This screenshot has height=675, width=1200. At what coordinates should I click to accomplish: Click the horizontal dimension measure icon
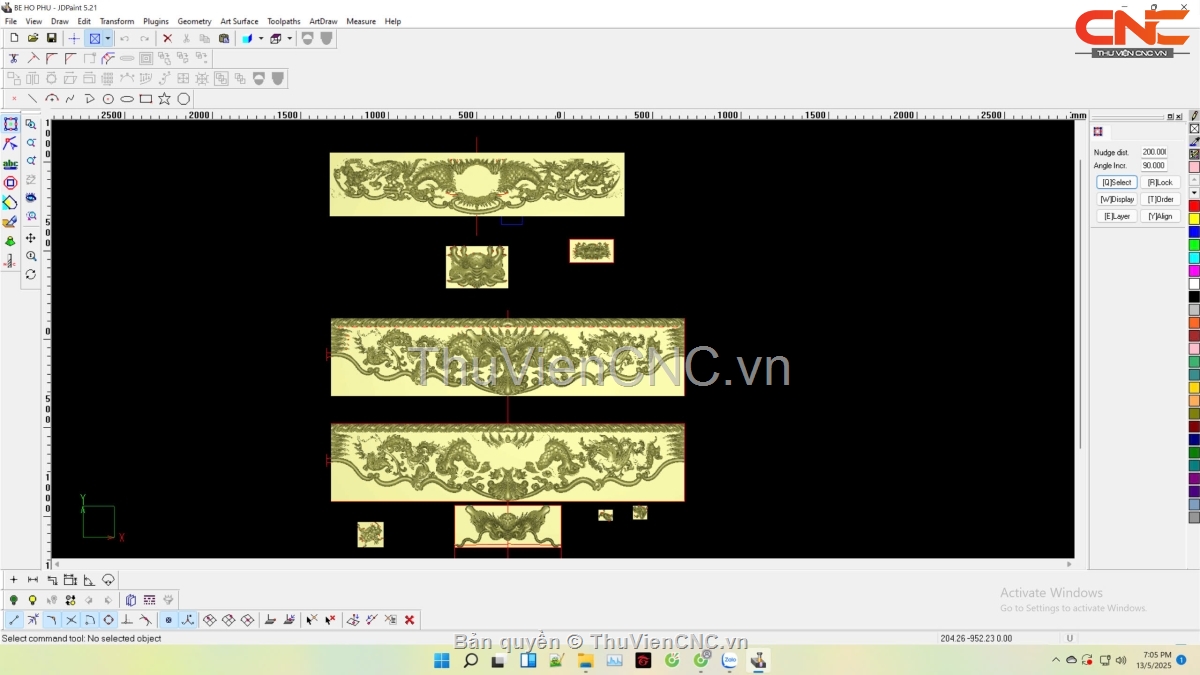click(33, 580)
